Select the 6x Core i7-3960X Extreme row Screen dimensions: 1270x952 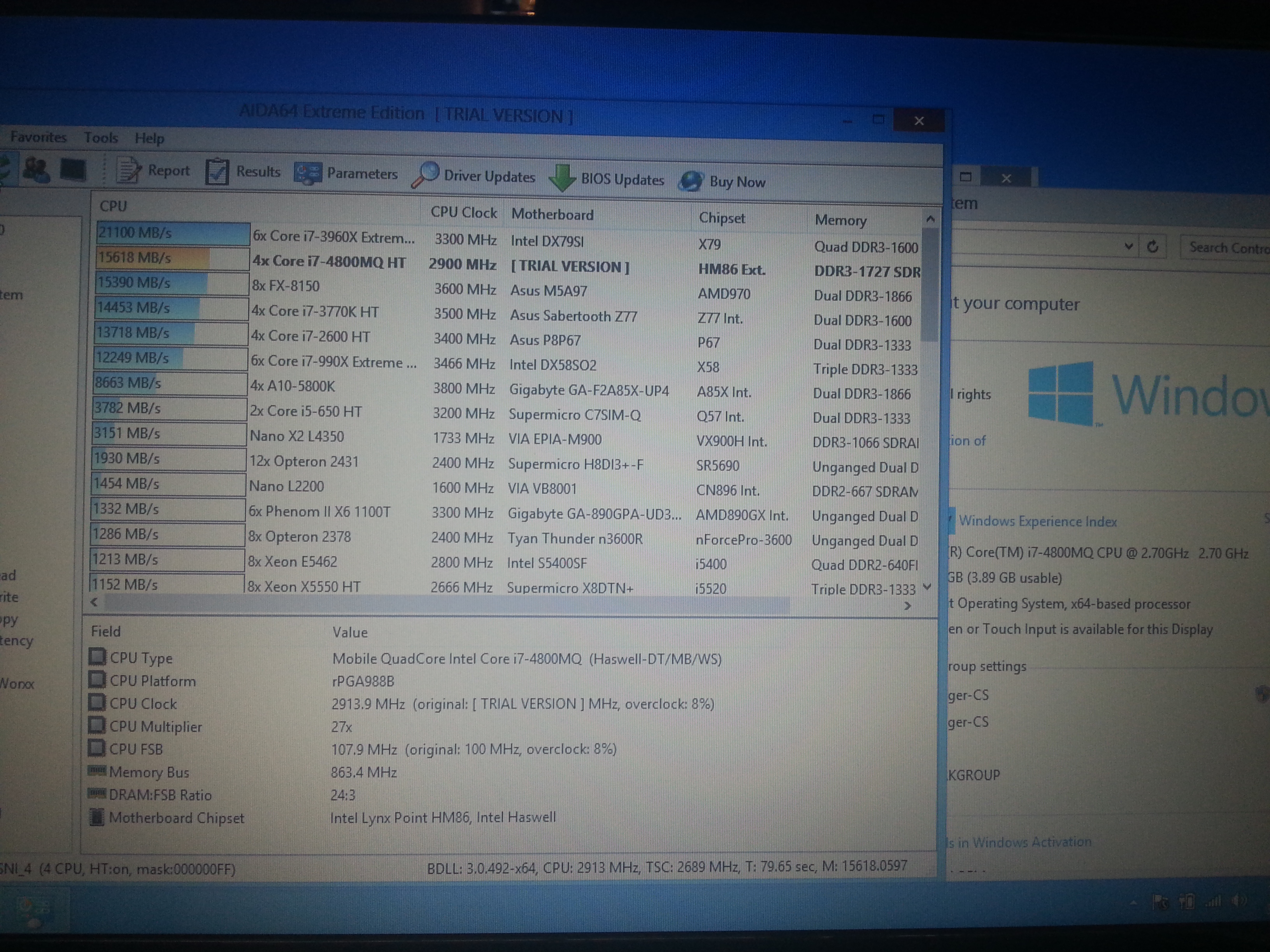pos(508,240)
